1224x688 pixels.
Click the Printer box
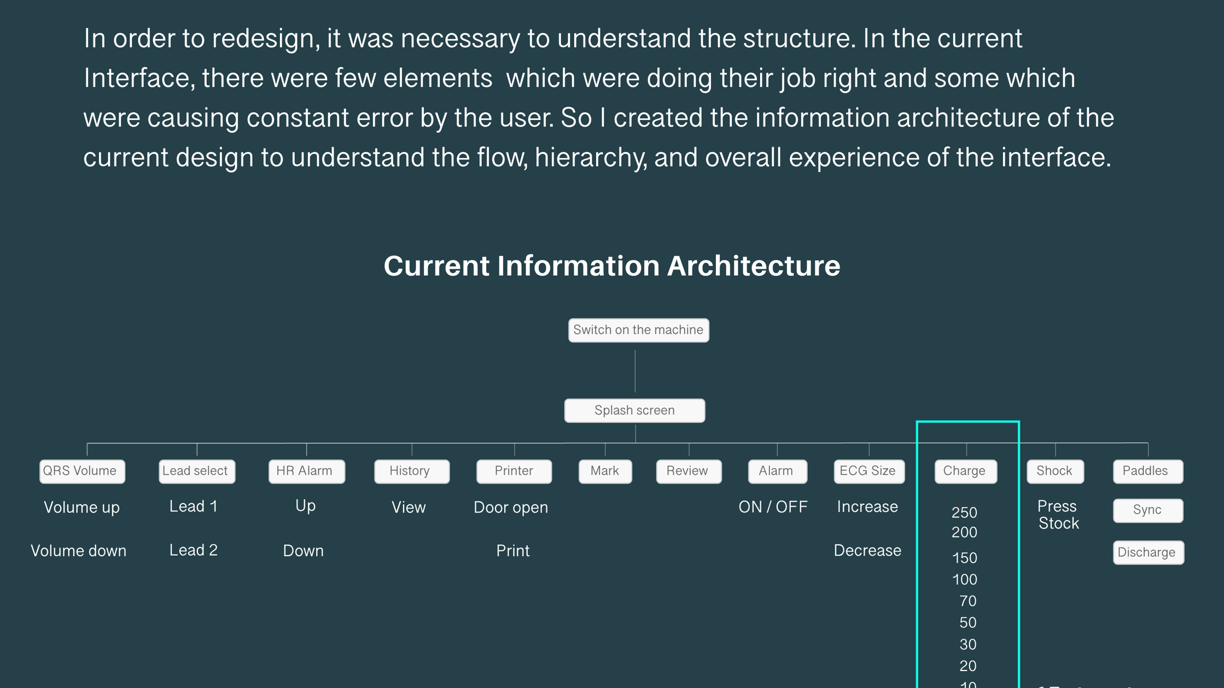click(x=514, y=471)
